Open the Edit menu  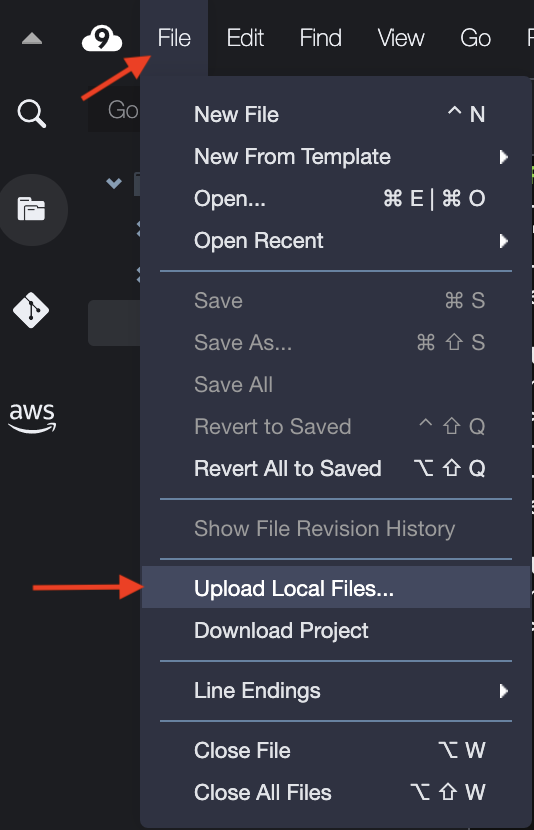coord(245,38)
